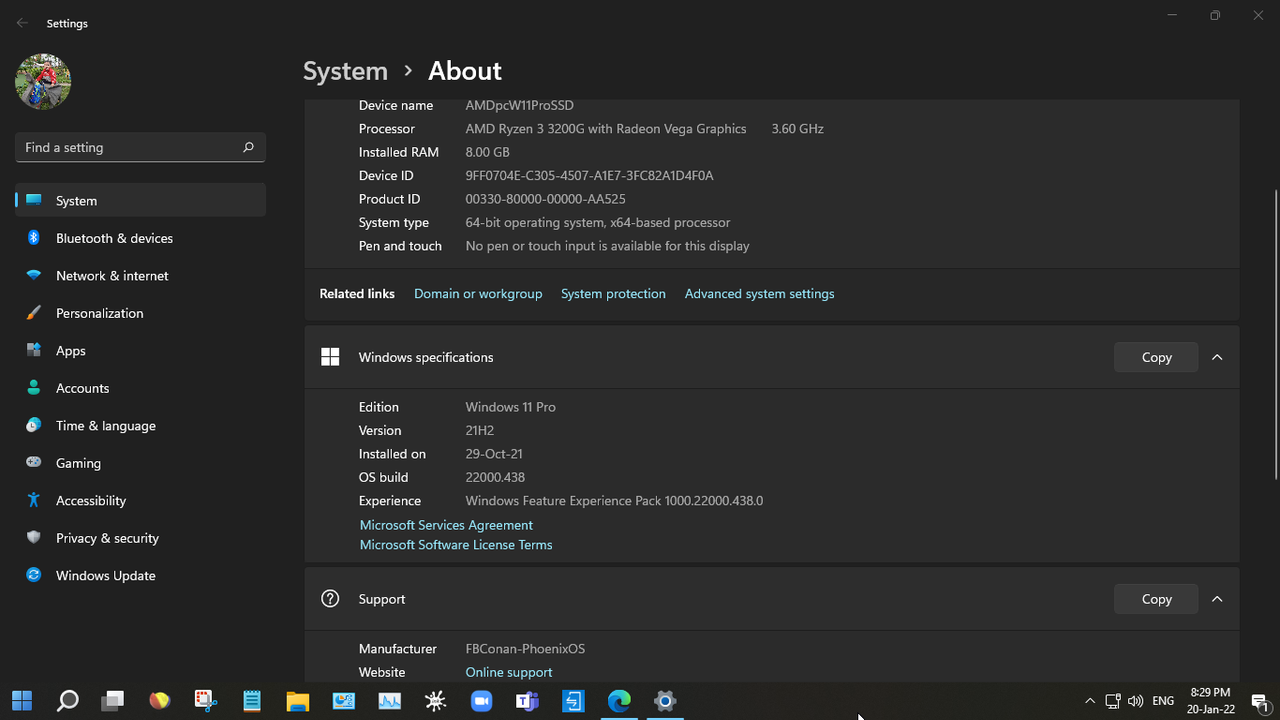Click the Settings gear on the taskbar
This screenshot has height=720, width=1280.
click(665, 701)
